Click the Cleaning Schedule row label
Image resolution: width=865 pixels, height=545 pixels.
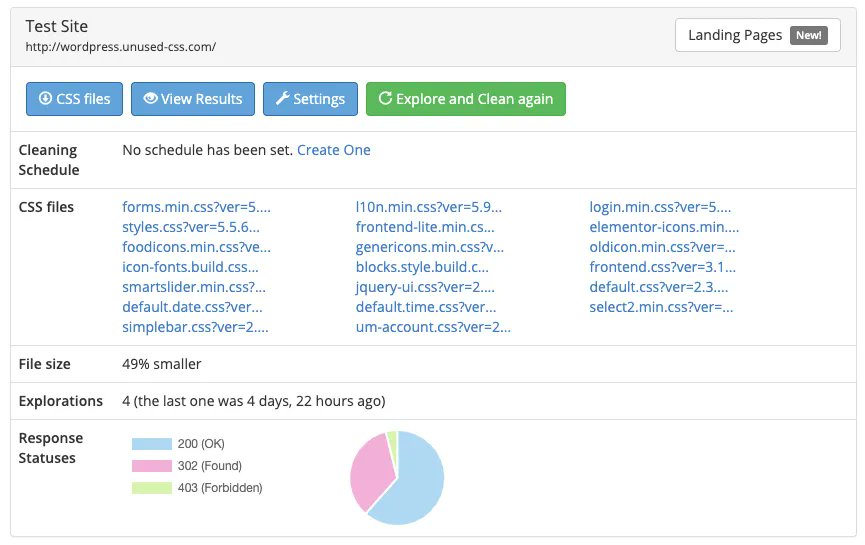point(49,160)
